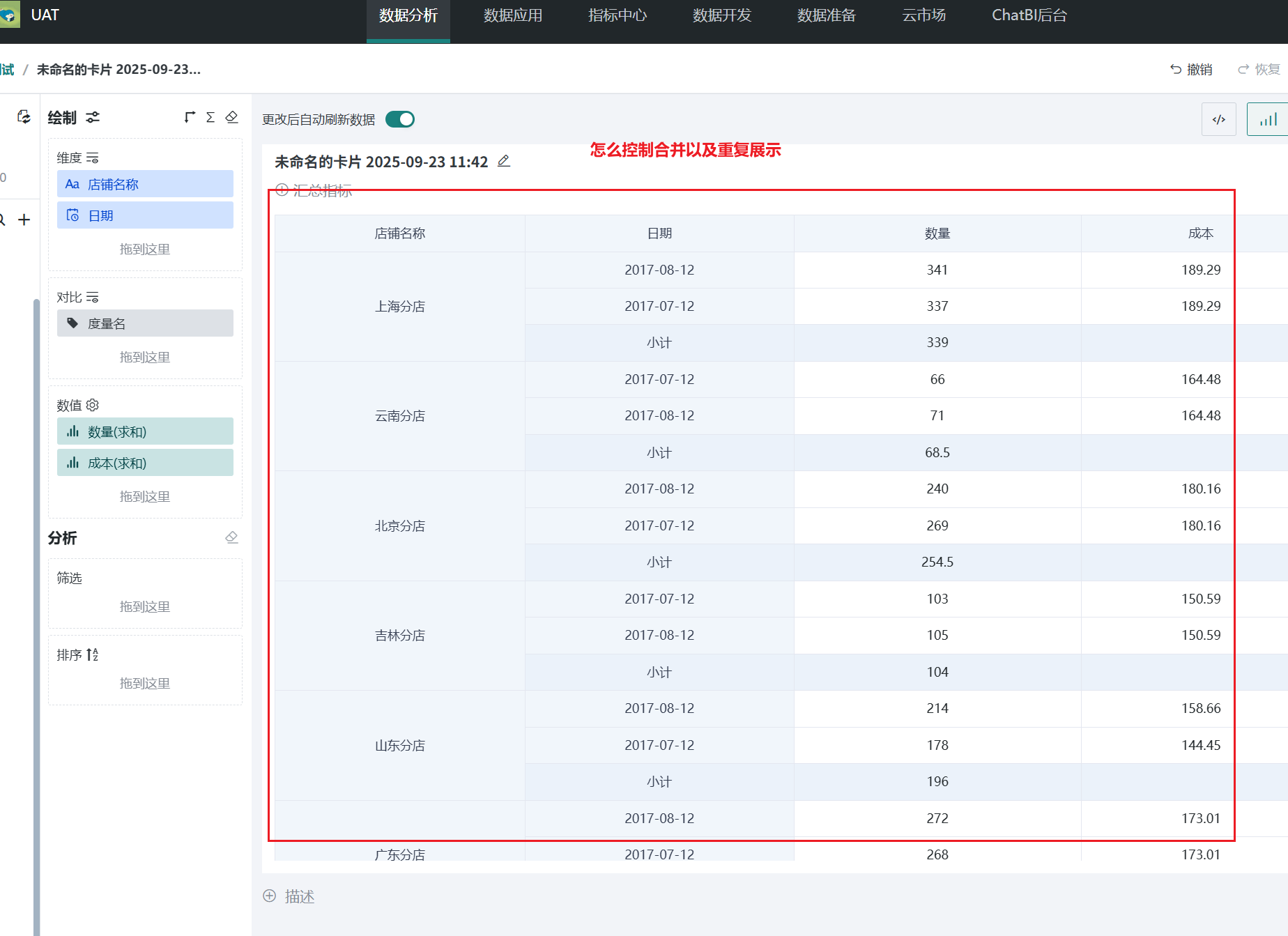1288x936 pixels.
Task: Open the 指标中心 tab
Action: (618, 15)
